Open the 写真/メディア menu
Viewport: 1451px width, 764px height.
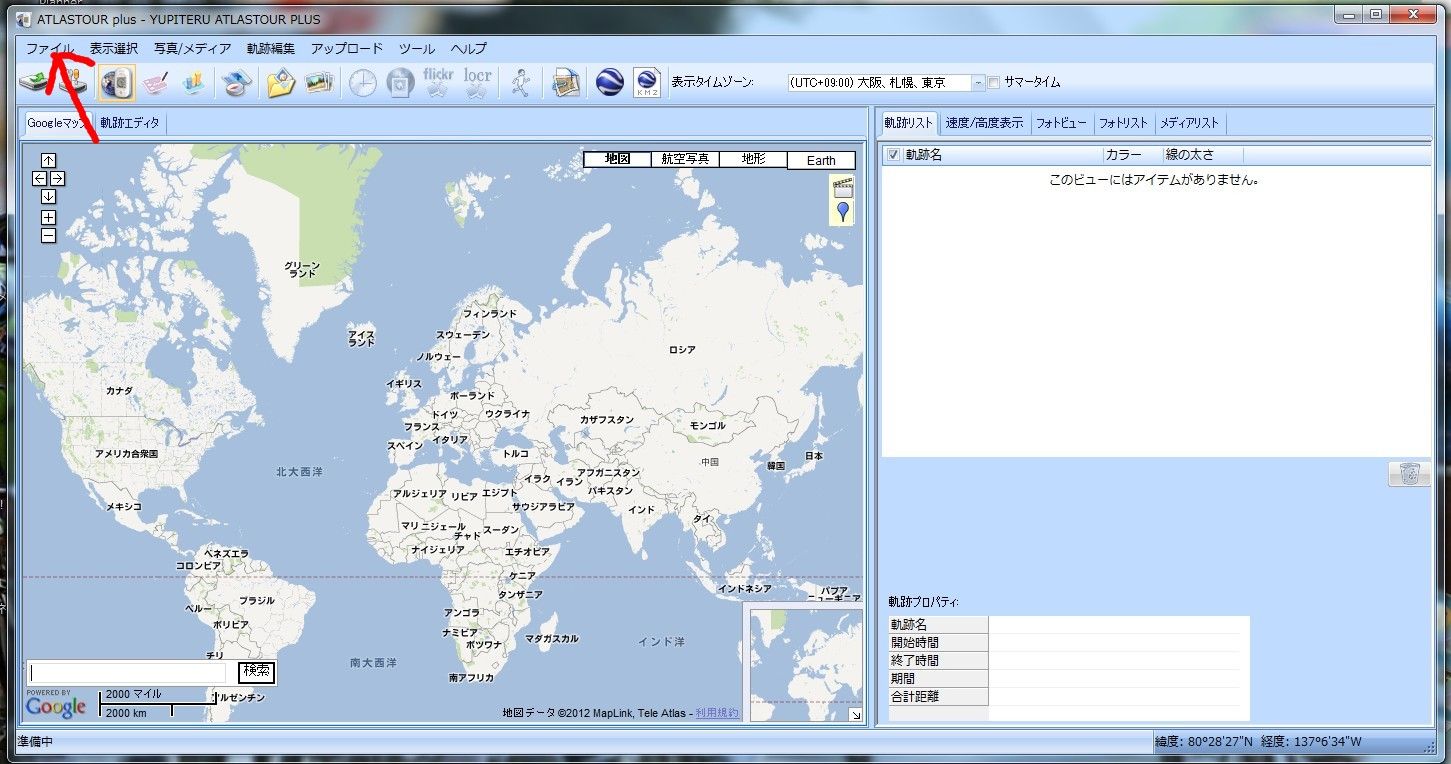pyautogui.click(x=192, y=48)
